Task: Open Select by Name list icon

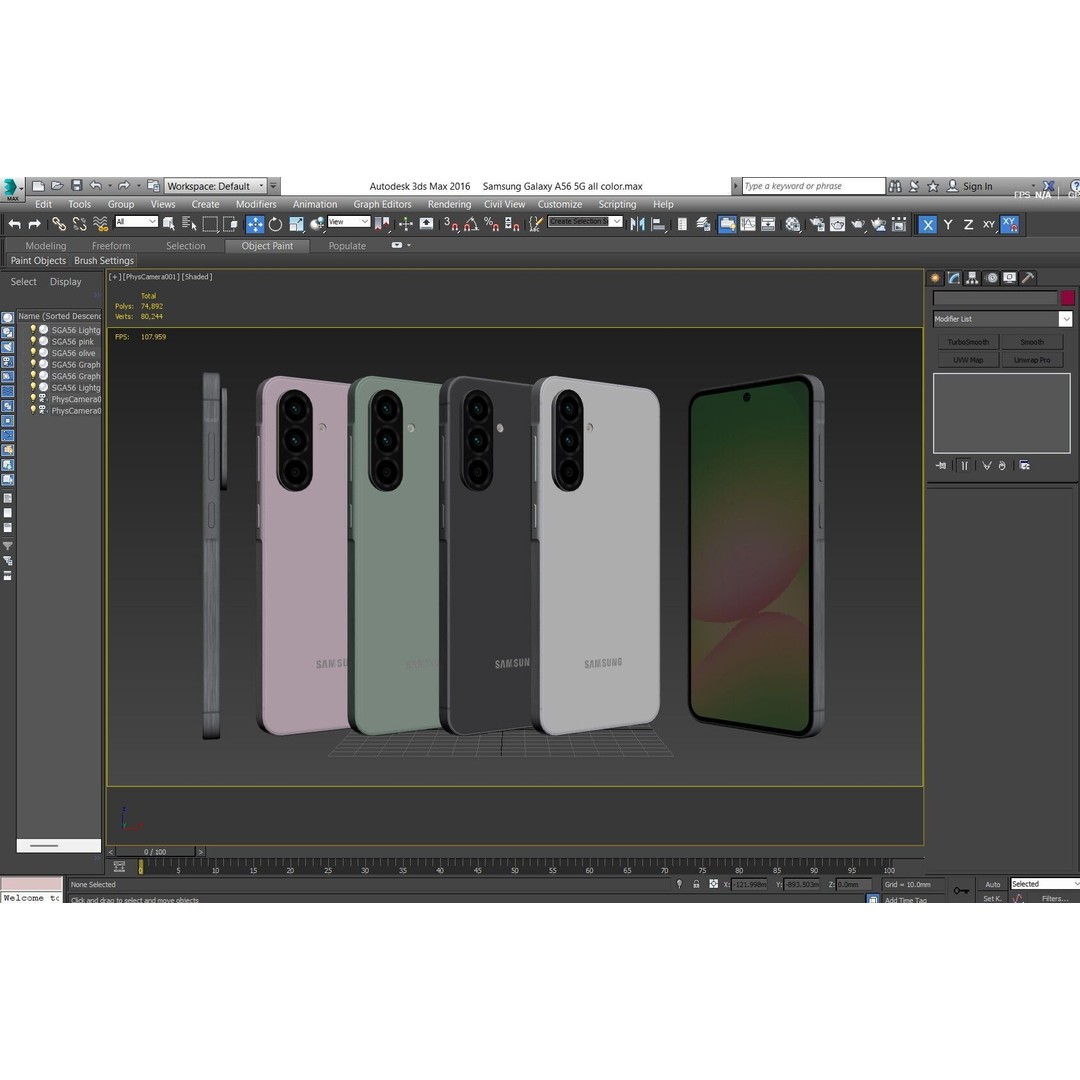Action: 189,224
